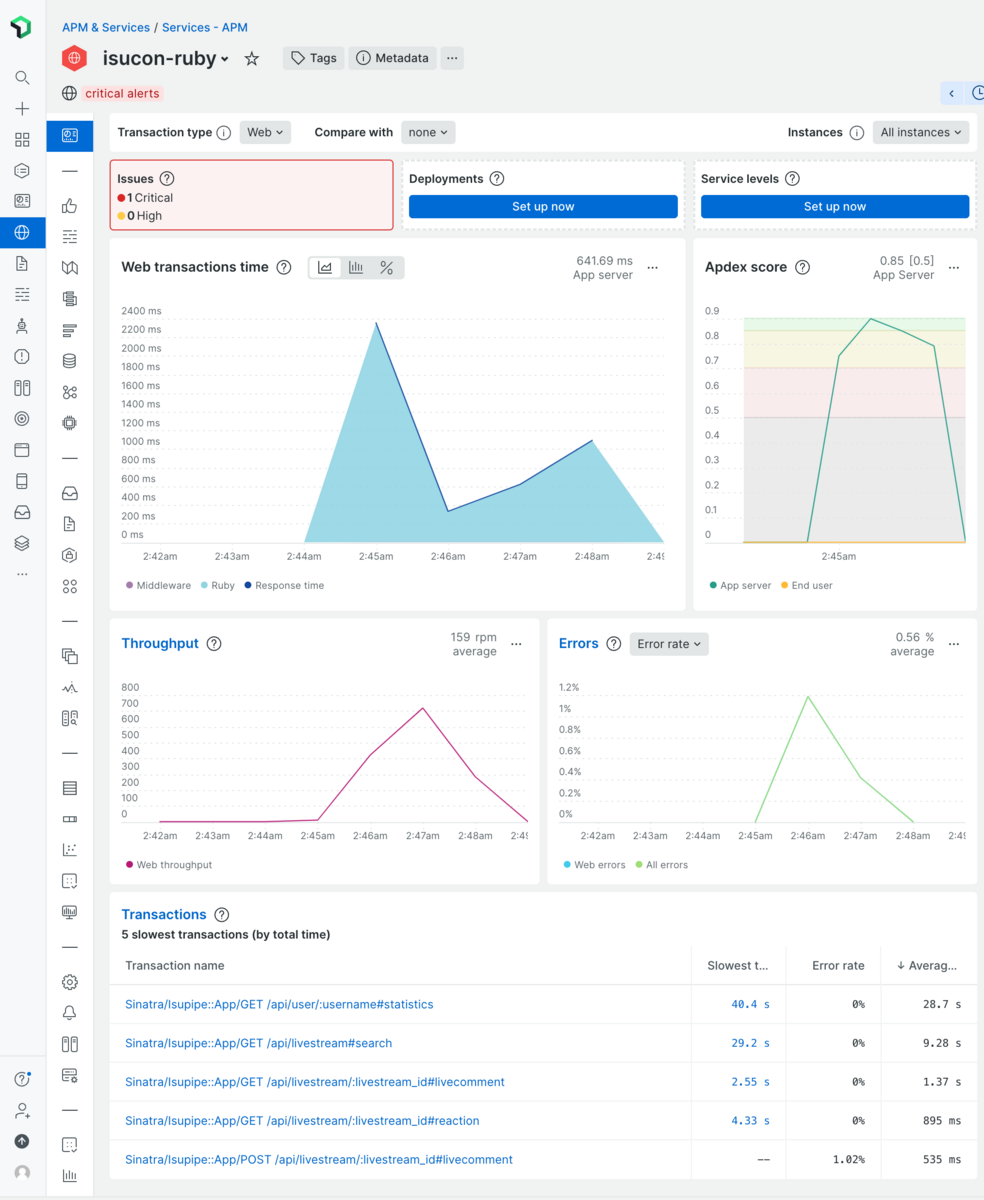Open the browser window icon in main navigation

pyautogui.click(x=22, y=450)
